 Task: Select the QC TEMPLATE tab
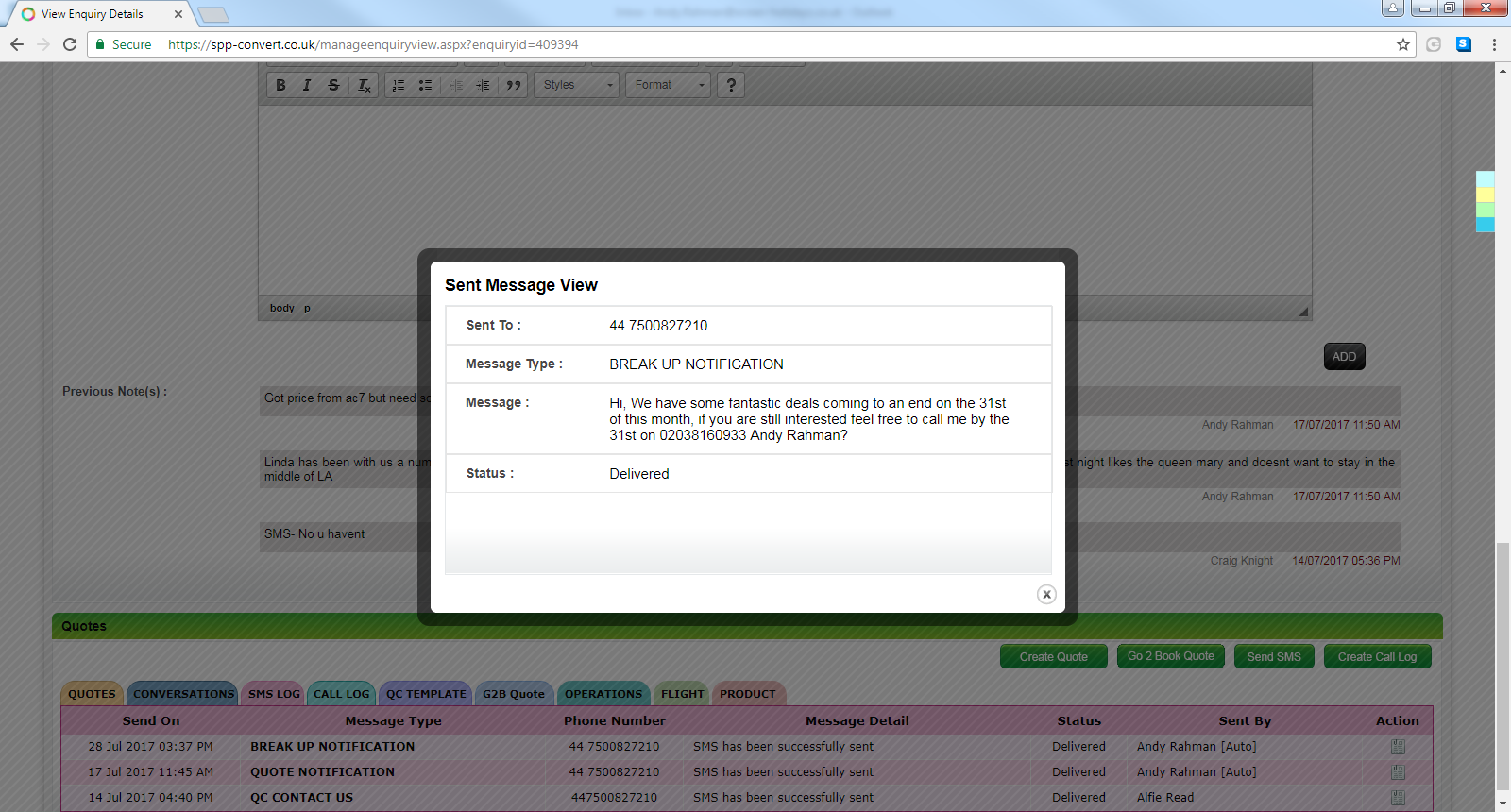click(426, 694)
